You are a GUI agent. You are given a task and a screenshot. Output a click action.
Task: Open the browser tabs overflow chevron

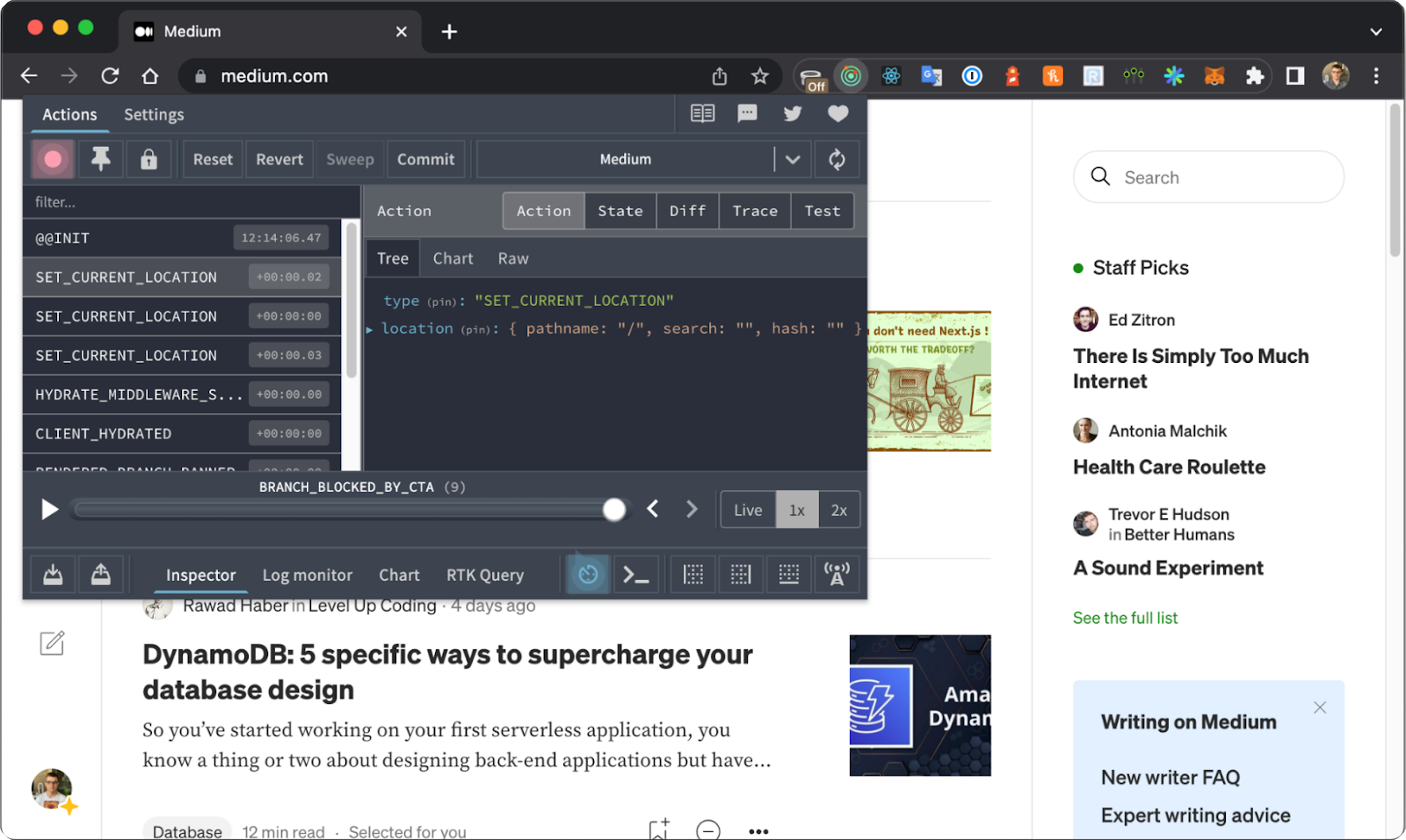coord(1376,32)
